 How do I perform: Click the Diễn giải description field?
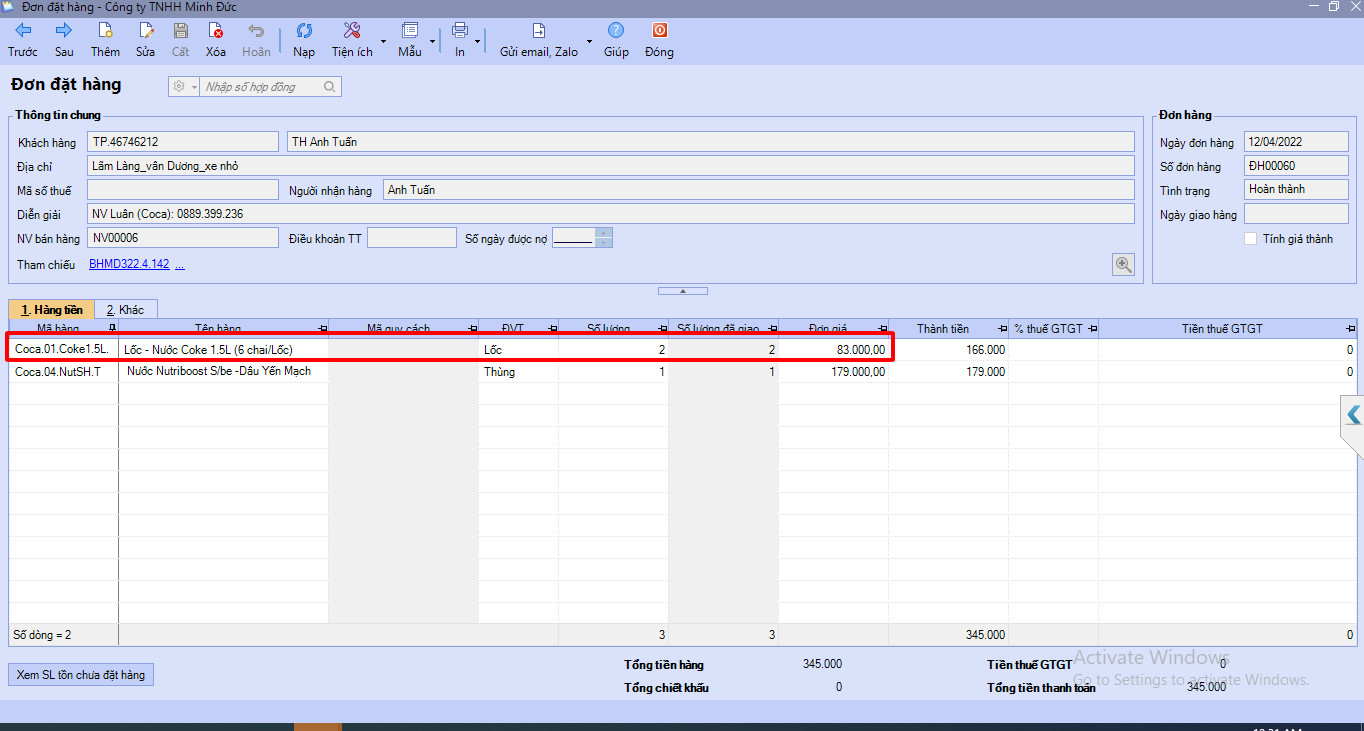point(611,214)
